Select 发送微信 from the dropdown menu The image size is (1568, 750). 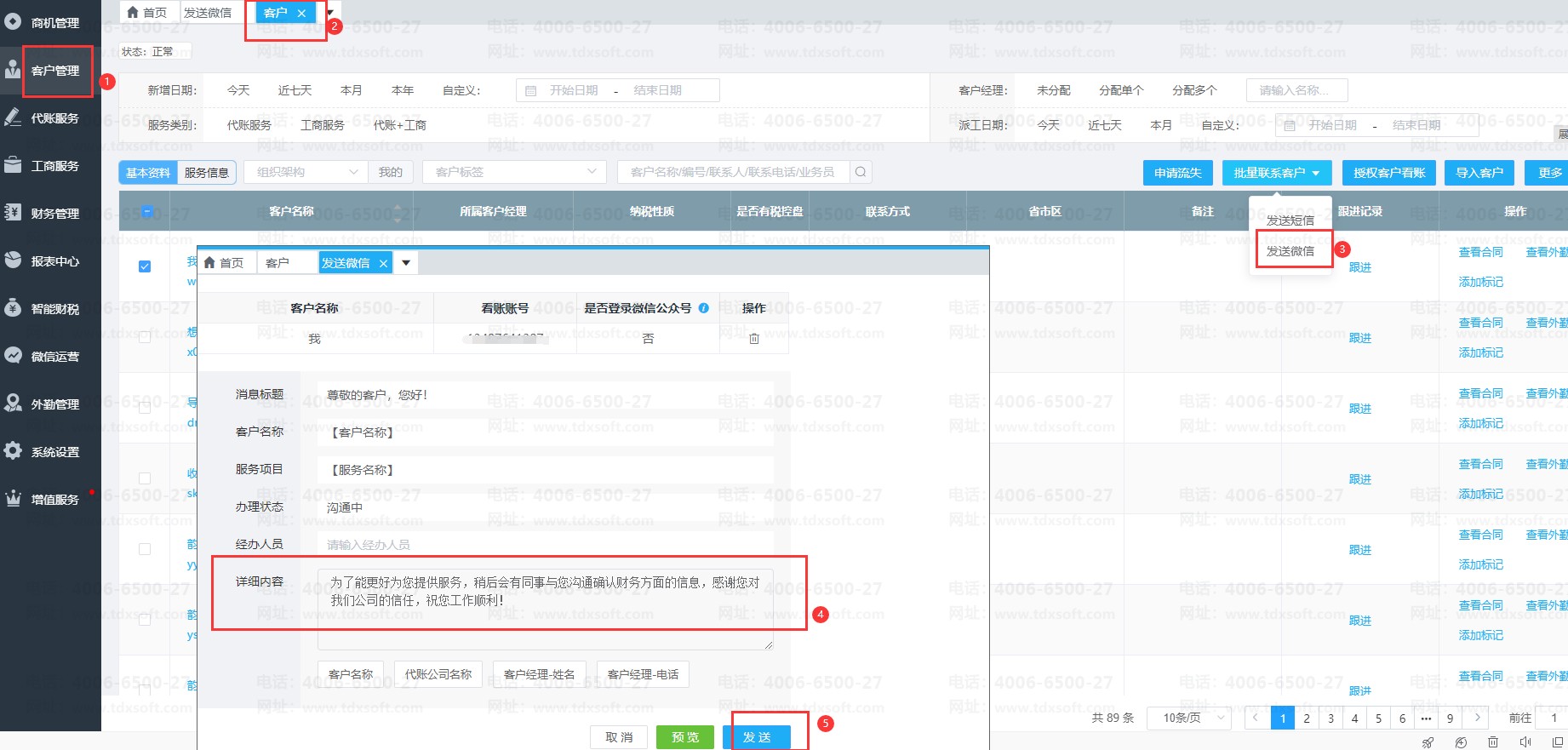[1290, 251]
